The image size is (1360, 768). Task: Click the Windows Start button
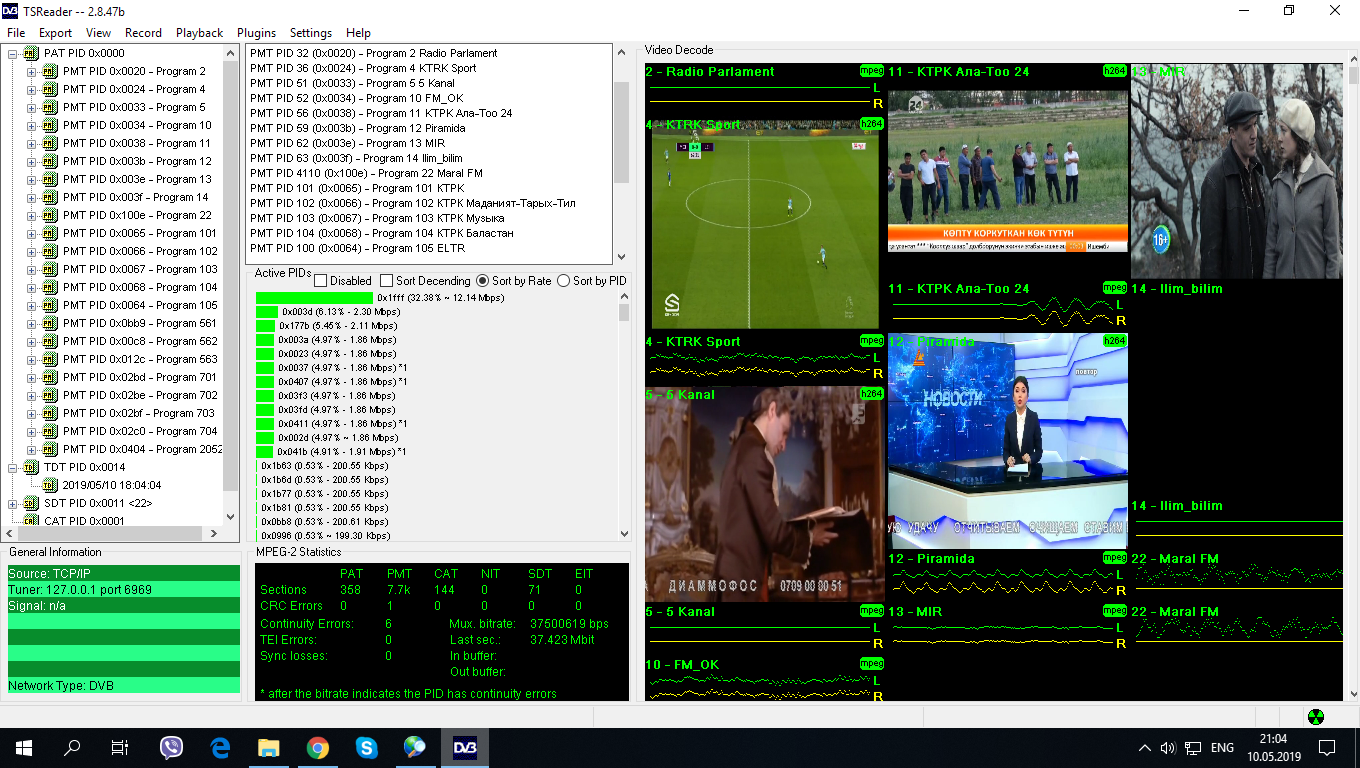(24, 747)
